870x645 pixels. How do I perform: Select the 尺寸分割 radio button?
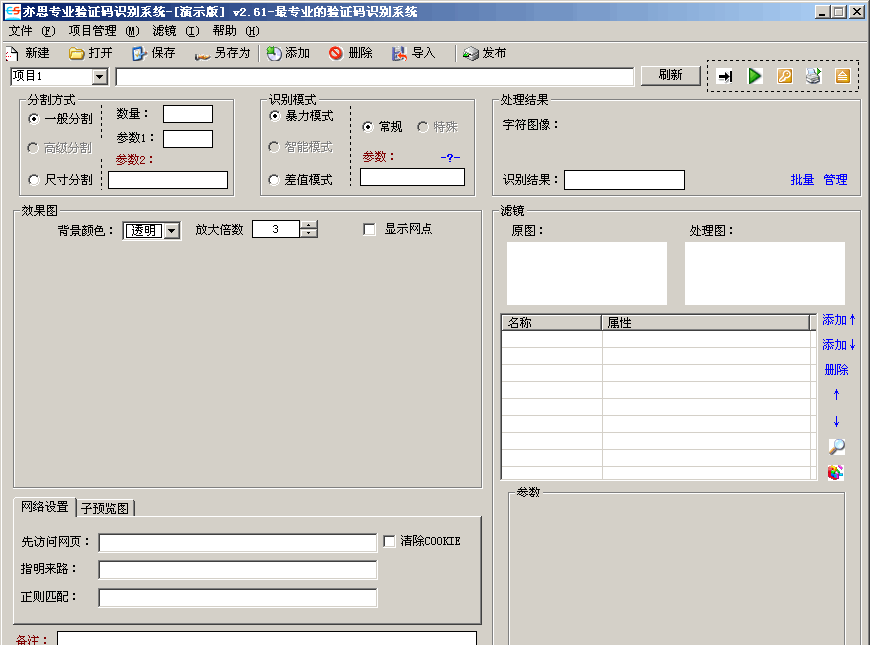(34, 180)
